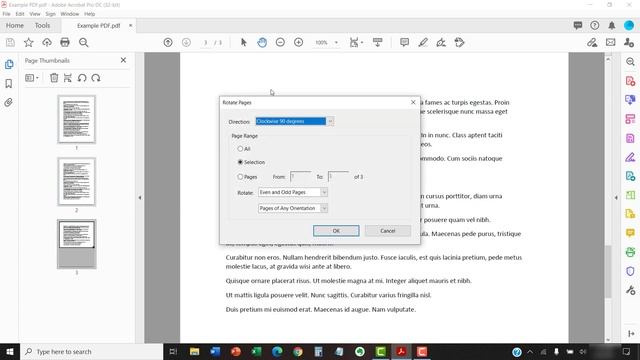Open the Find text magnifier
Screen dimensions: 640x360
84,42
